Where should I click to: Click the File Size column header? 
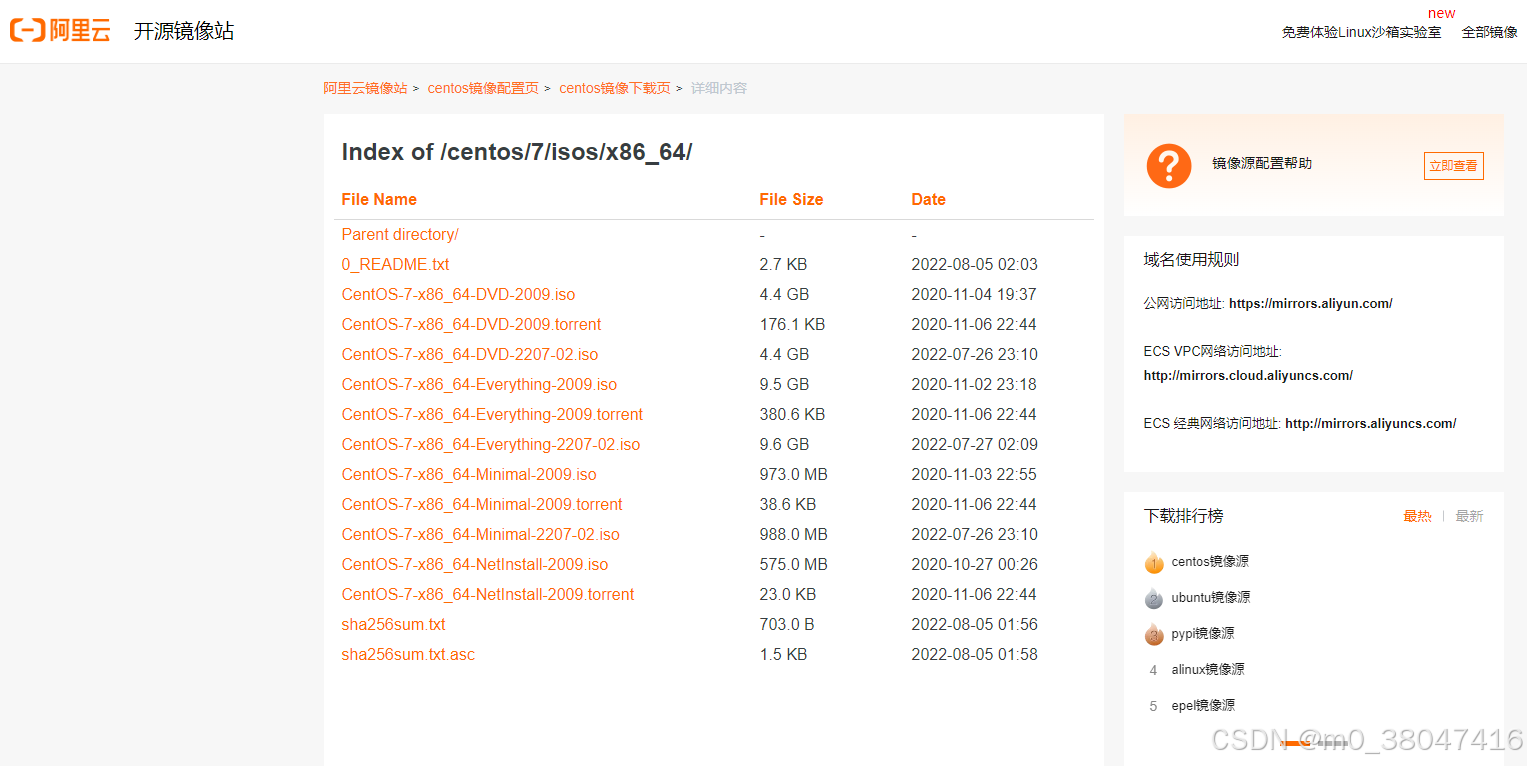tap(791, 199)
